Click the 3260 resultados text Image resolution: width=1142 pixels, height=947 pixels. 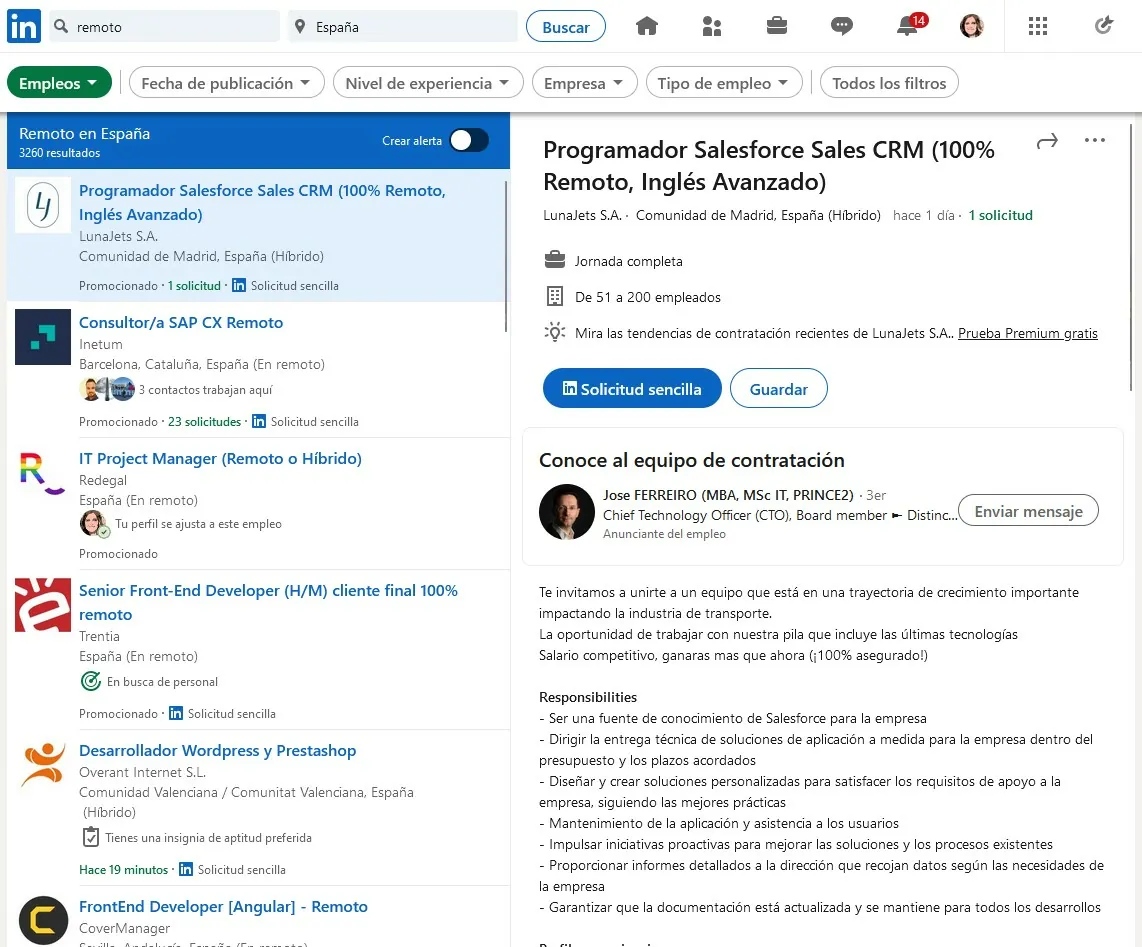(60, 152)
